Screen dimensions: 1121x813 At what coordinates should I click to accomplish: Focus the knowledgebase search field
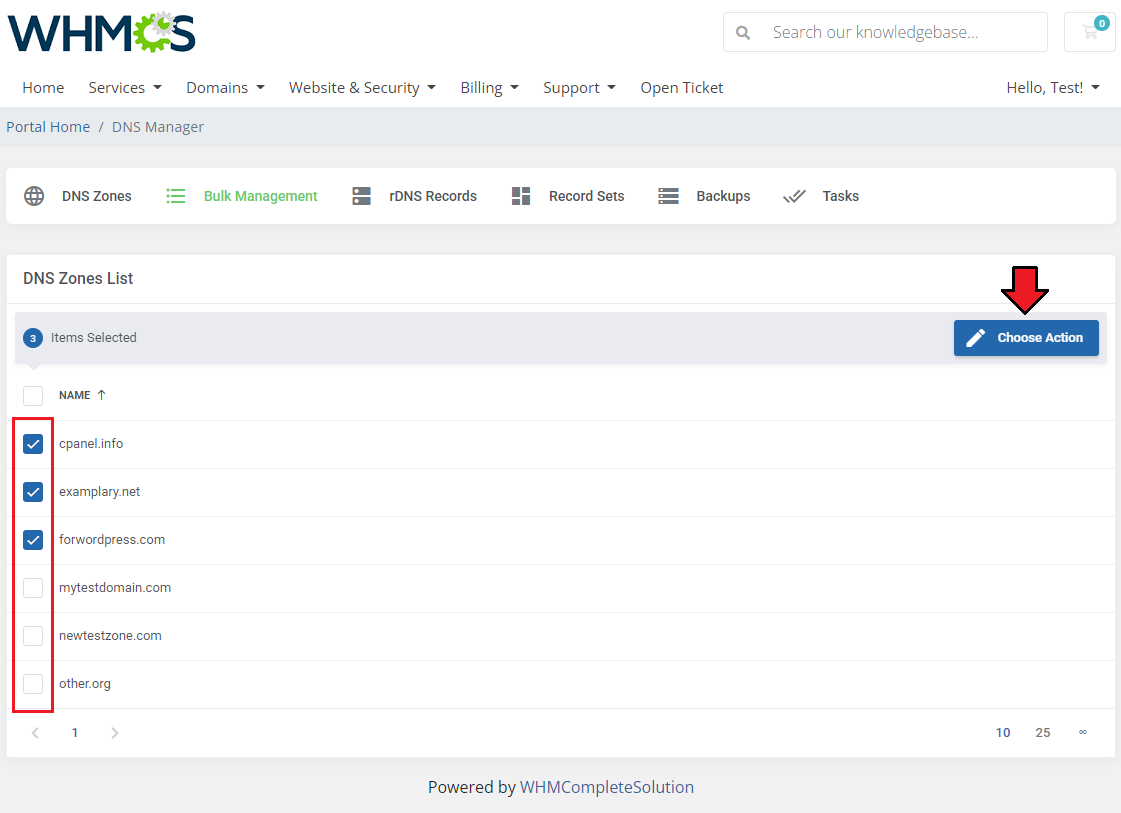click(885, 32)
